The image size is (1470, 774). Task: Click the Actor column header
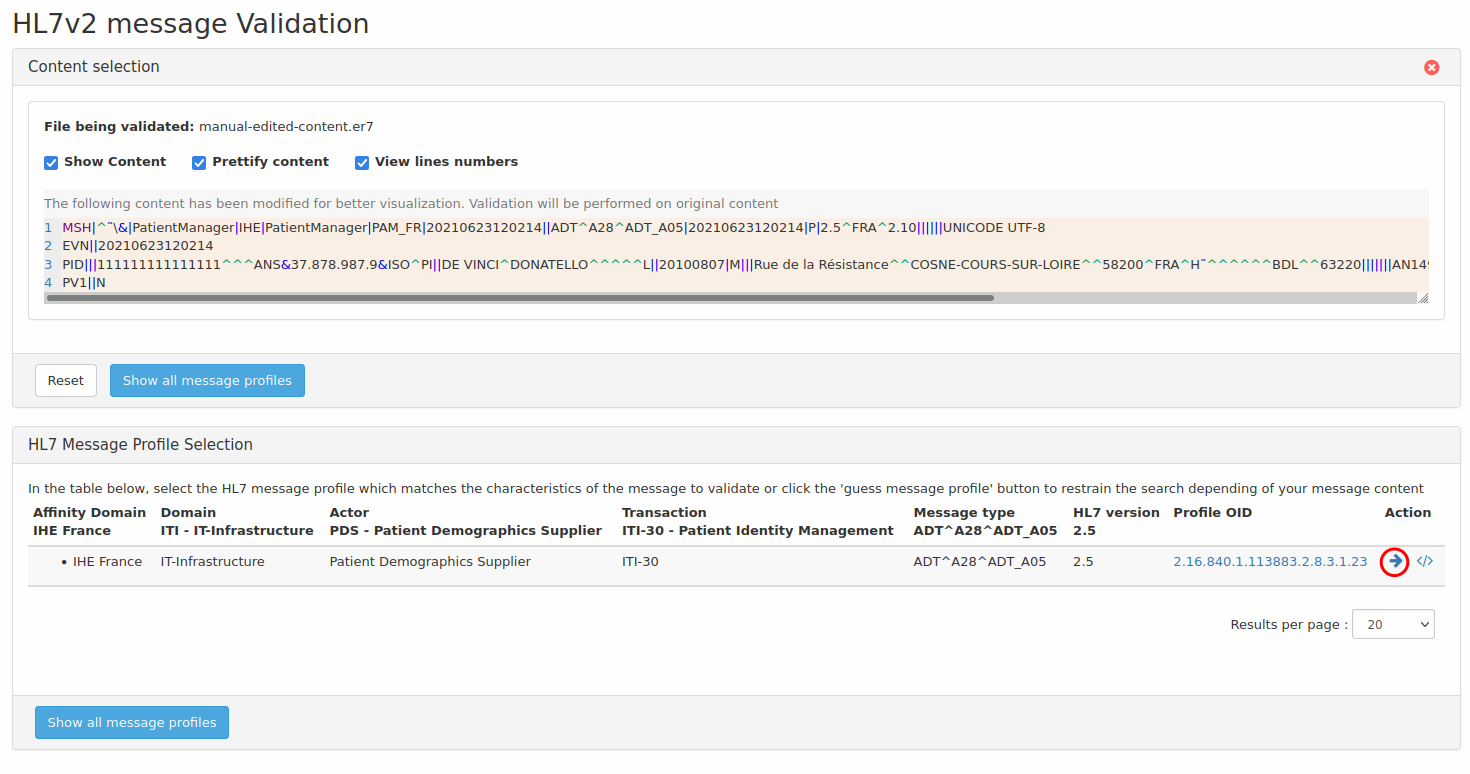349,512
